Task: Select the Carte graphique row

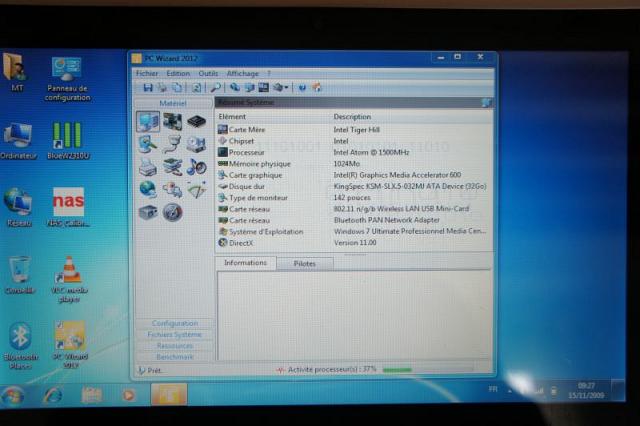Action: [354, 175]
